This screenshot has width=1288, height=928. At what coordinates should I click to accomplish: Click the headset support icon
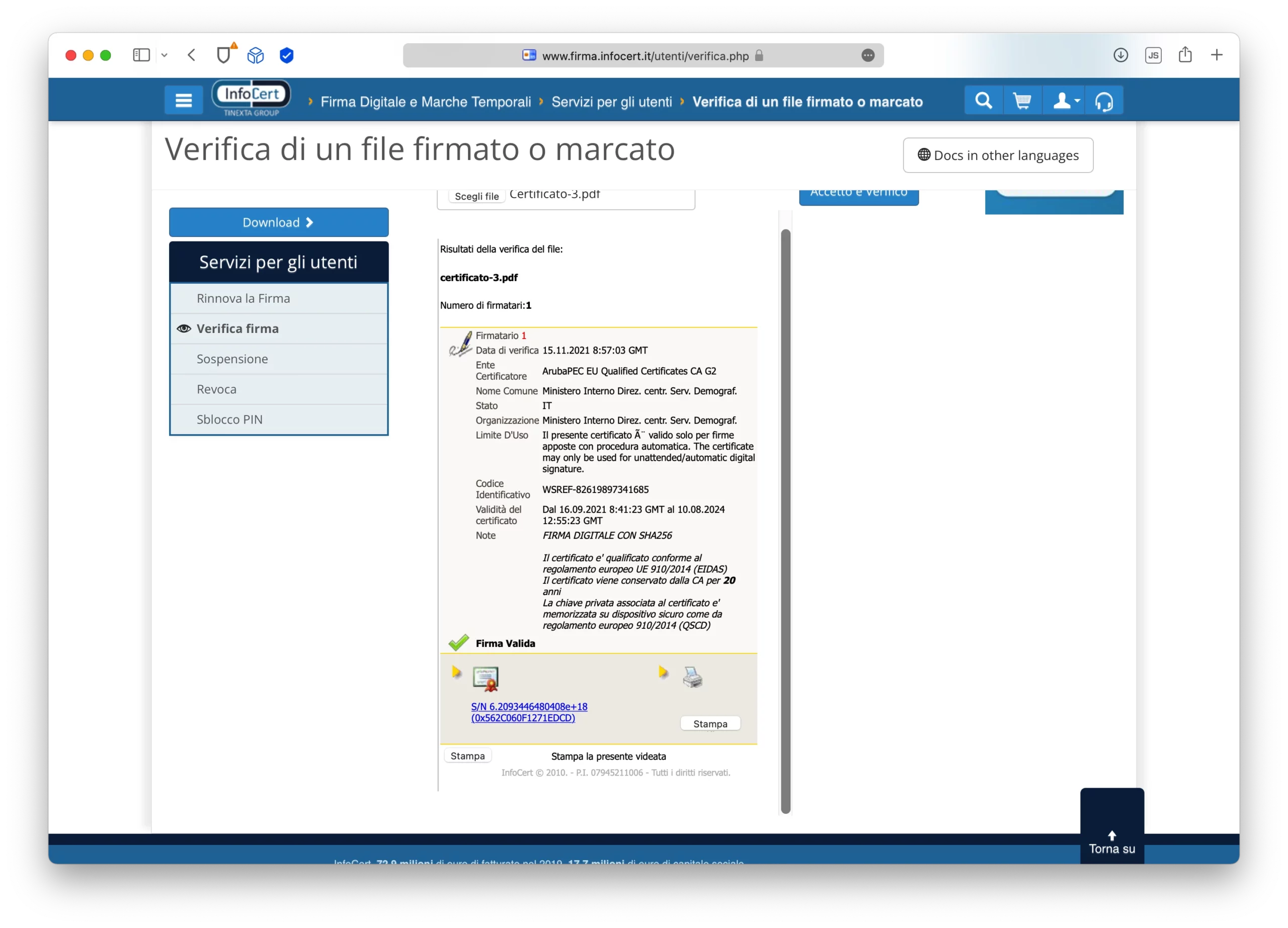point(1104,101)
